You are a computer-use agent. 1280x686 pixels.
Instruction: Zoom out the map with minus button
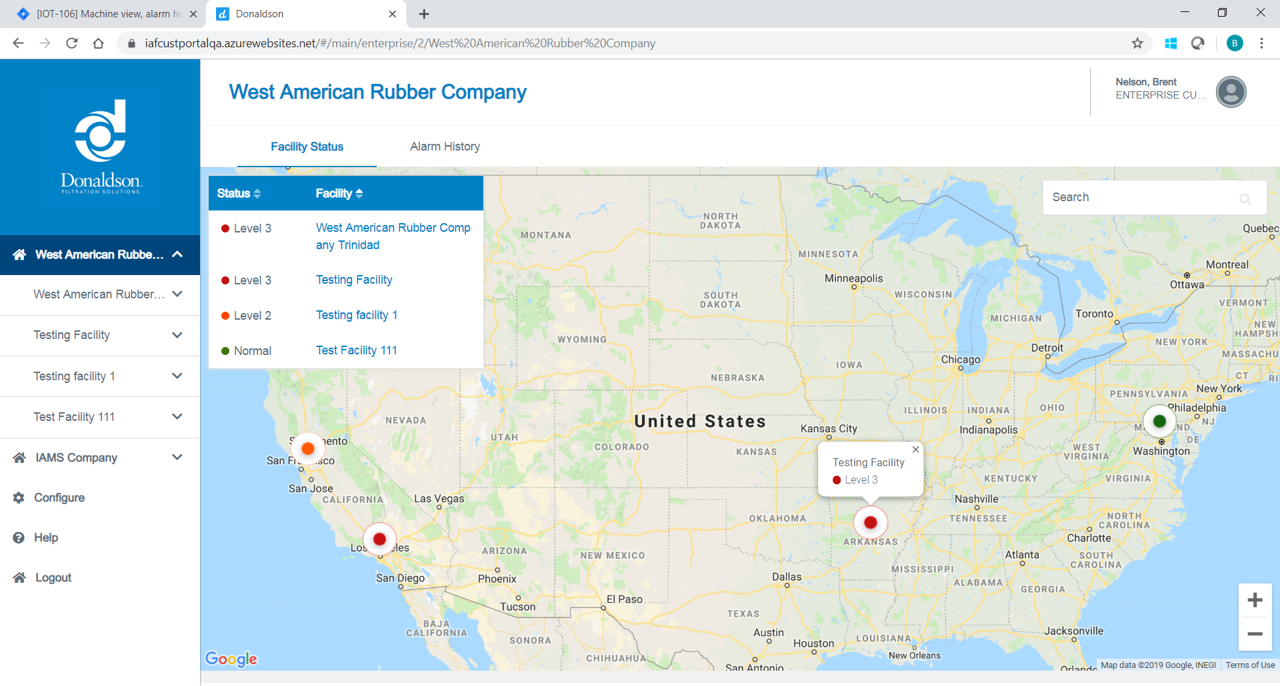click(1254, 634)
